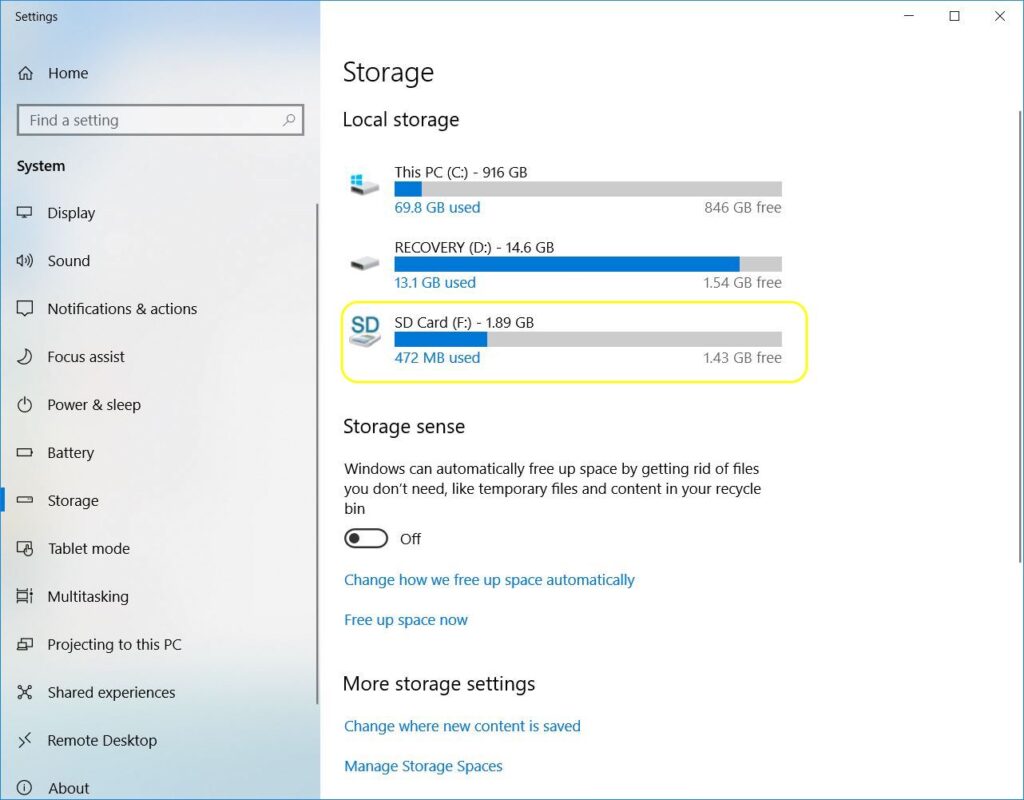Image resolution: width=1024 pixels, height=800 pixels.
Task: Click the Display icon in sidebar
Action: [x=26, y=213]
